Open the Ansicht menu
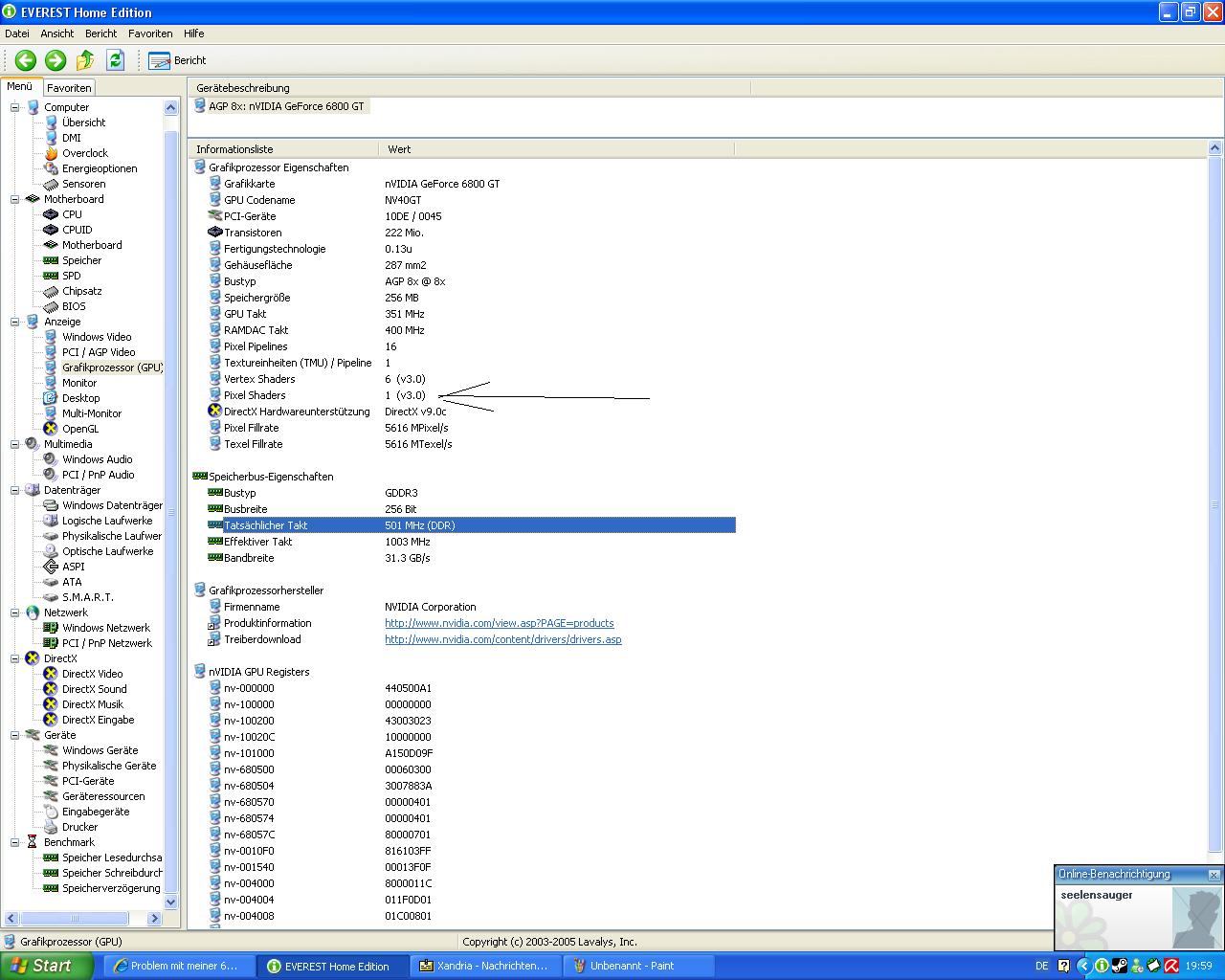 click(57, 33)
